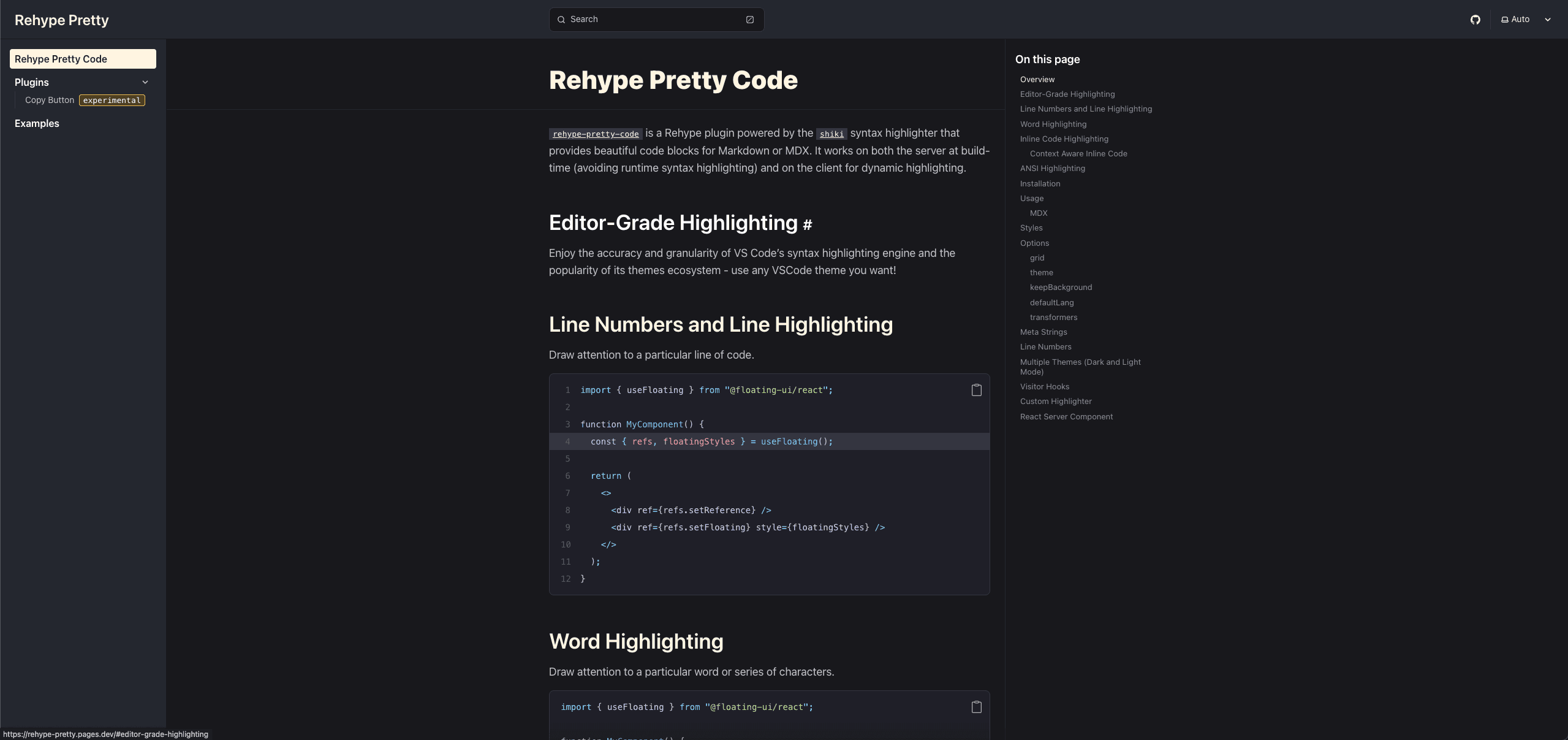The width and height of the screenshot is (1568, 740).
Task: Jump to Line Numbers and Line Highlighting outline entry
Action: coord(1086,109)
